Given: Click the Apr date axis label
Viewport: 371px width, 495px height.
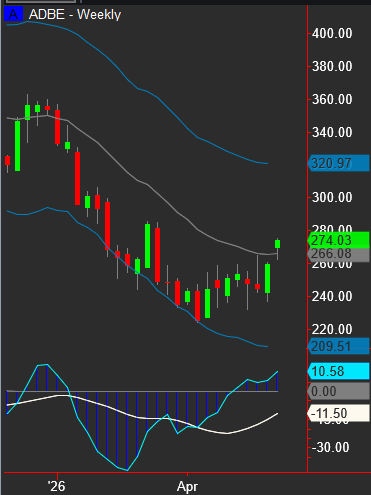Looking at the screenshot, I should (x=187, y=487).
